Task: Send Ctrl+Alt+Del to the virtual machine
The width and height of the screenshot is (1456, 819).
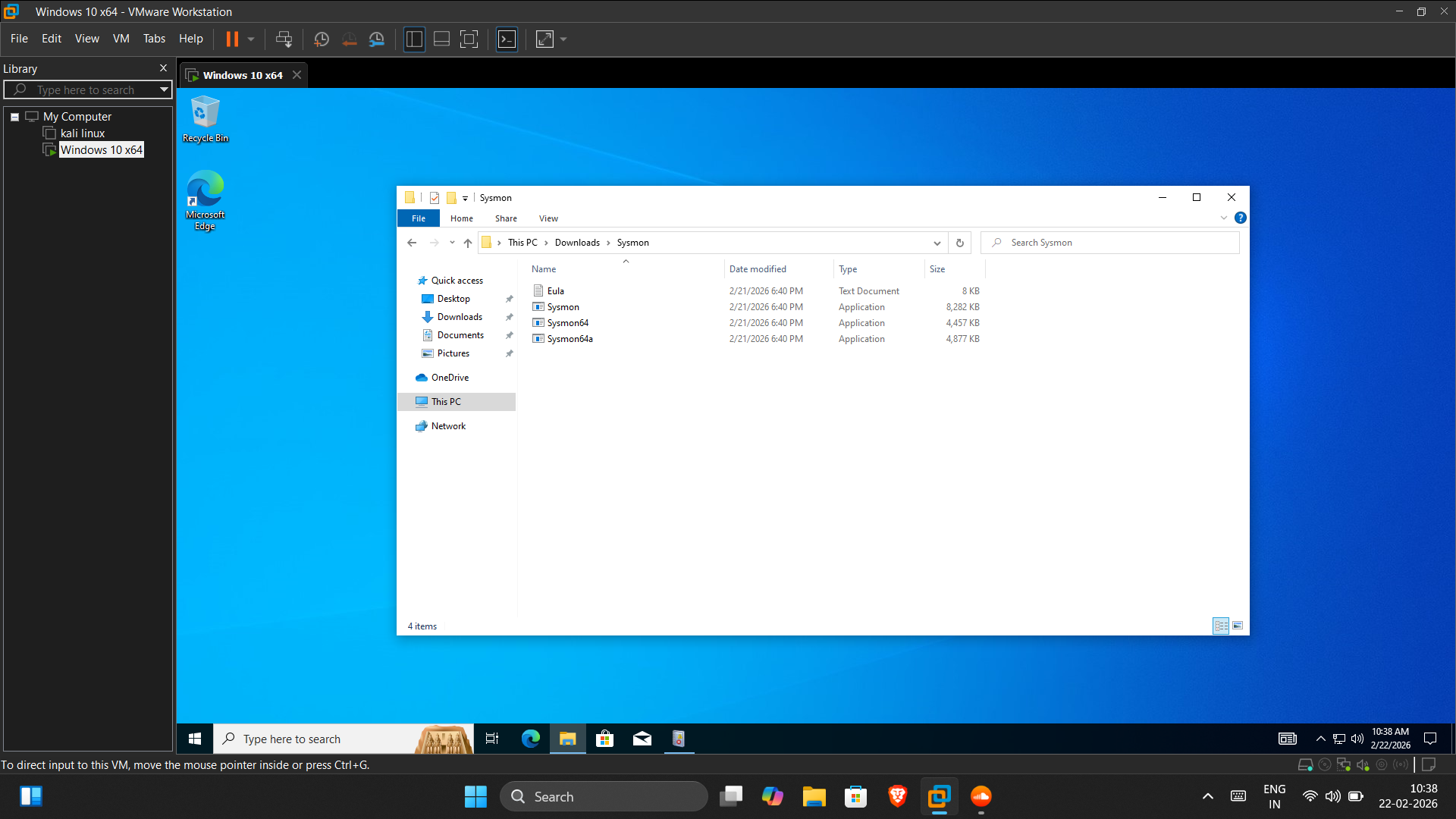Action: click(x=284, y=39)
